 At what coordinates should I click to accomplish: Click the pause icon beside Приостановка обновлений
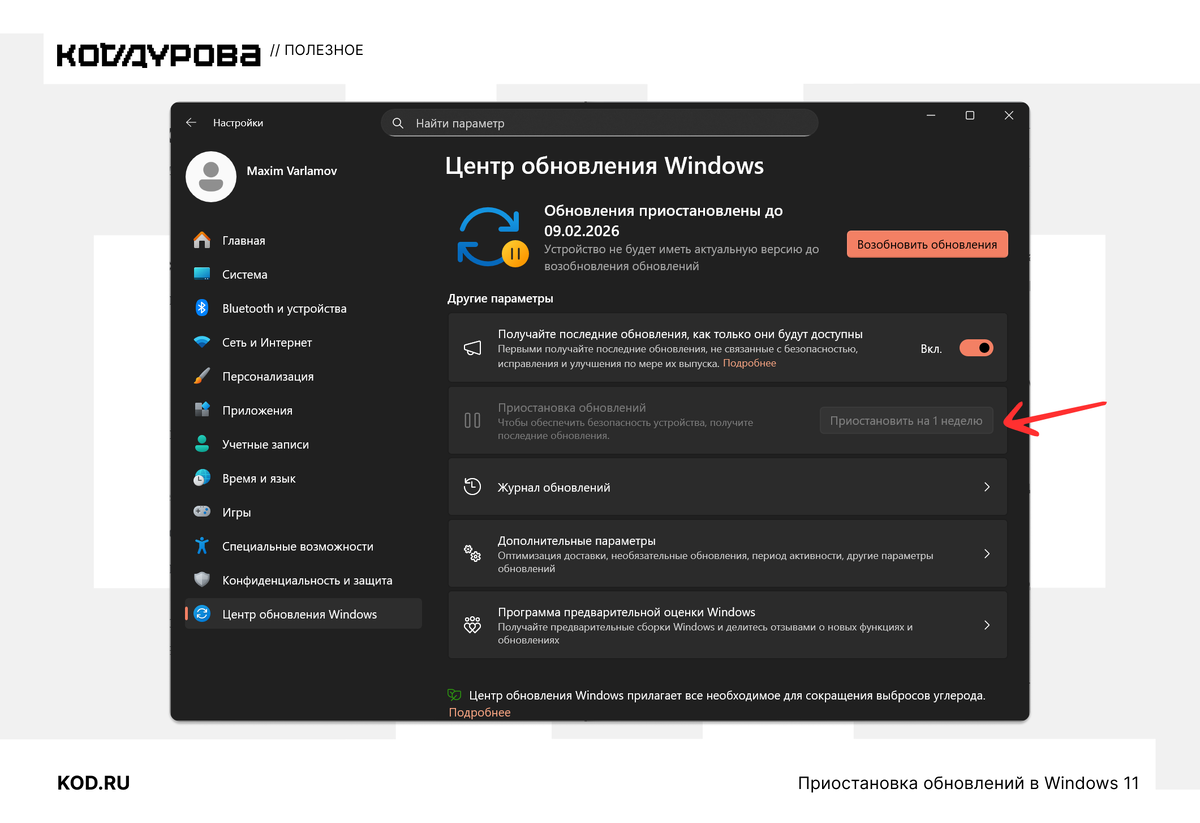pyautogui.click(x=473, y=421)
